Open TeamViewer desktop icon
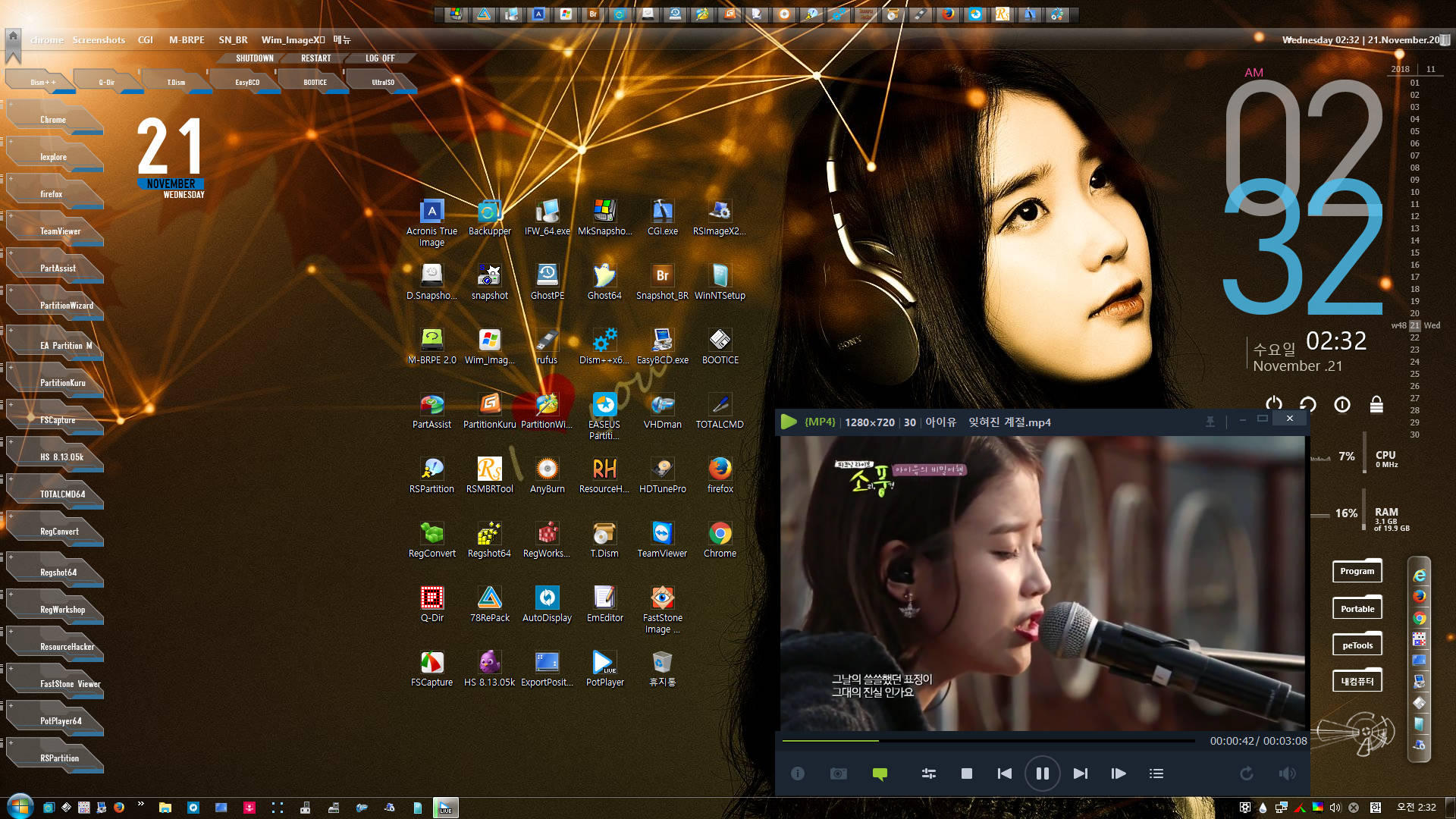This screenshot has height=819, width=1456. (662, 540)
